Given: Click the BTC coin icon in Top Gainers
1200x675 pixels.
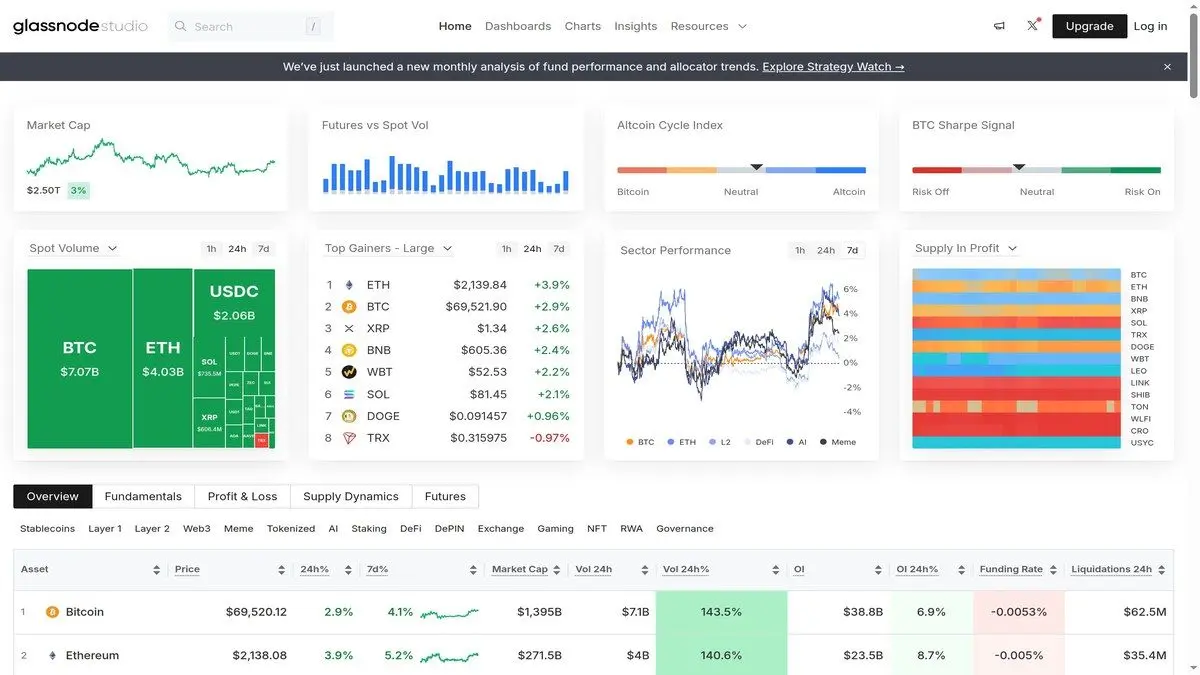Looking at the screenshot, I should tap(349, 307).
